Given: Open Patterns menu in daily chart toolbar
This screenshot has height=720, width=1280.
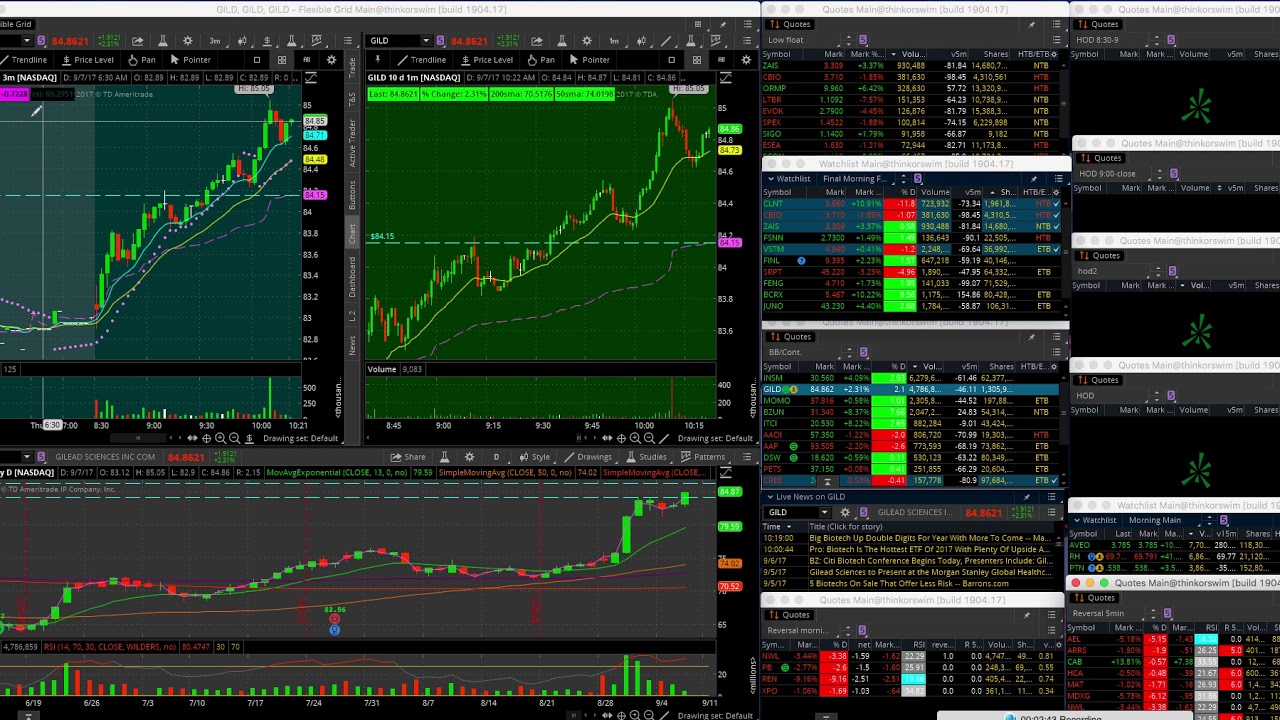Looking at the screenshot, I should pyautogui.click(x=702, y=457).
